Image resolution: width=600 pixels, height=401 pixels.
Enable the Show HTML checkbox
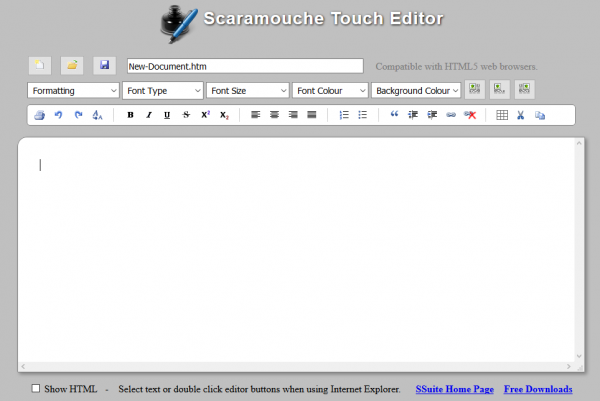[x=36, y=388]
